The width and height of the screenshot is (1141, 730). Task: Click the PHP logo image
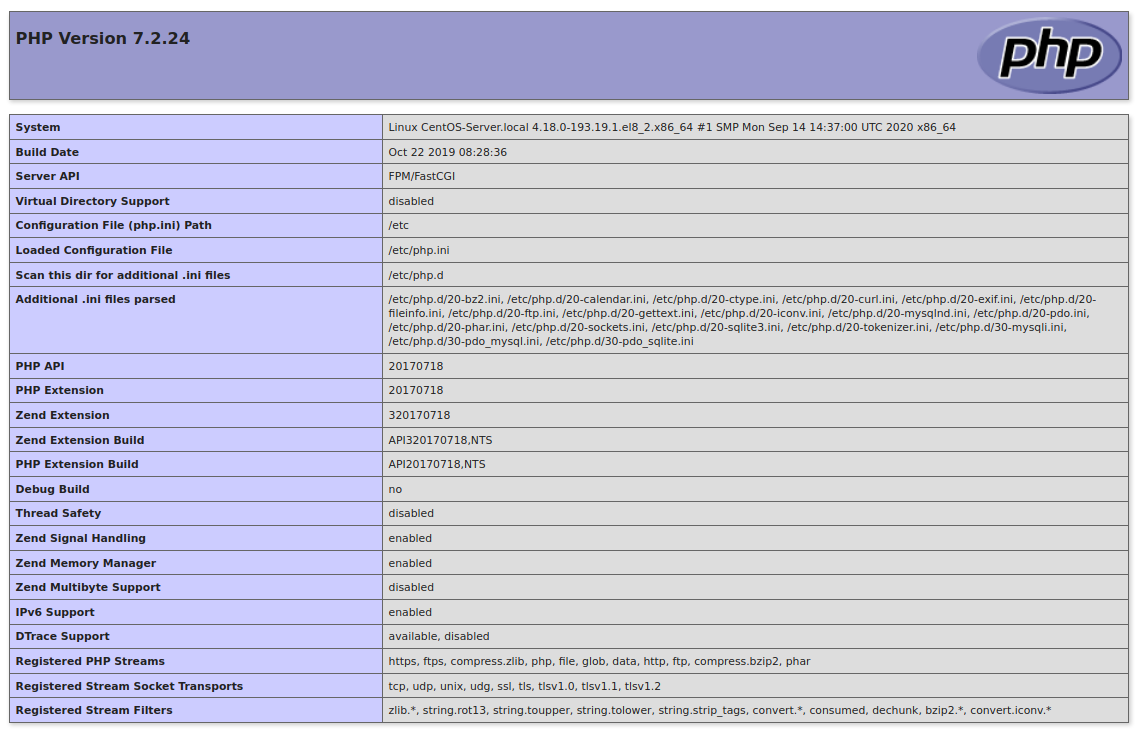tap(1049, 55)
